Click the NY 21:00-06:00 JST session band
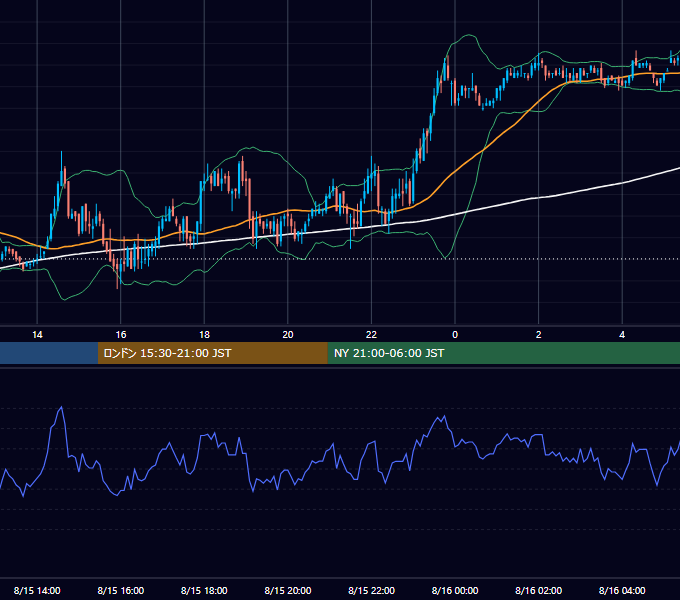This screenshot has width=680, height=600. tap(503, 353)
